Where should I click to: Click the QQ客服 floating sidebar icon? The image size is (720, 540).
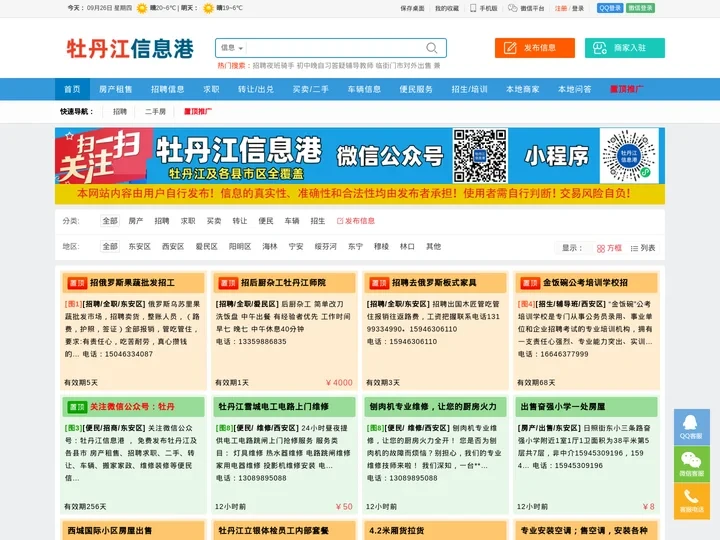692,427
